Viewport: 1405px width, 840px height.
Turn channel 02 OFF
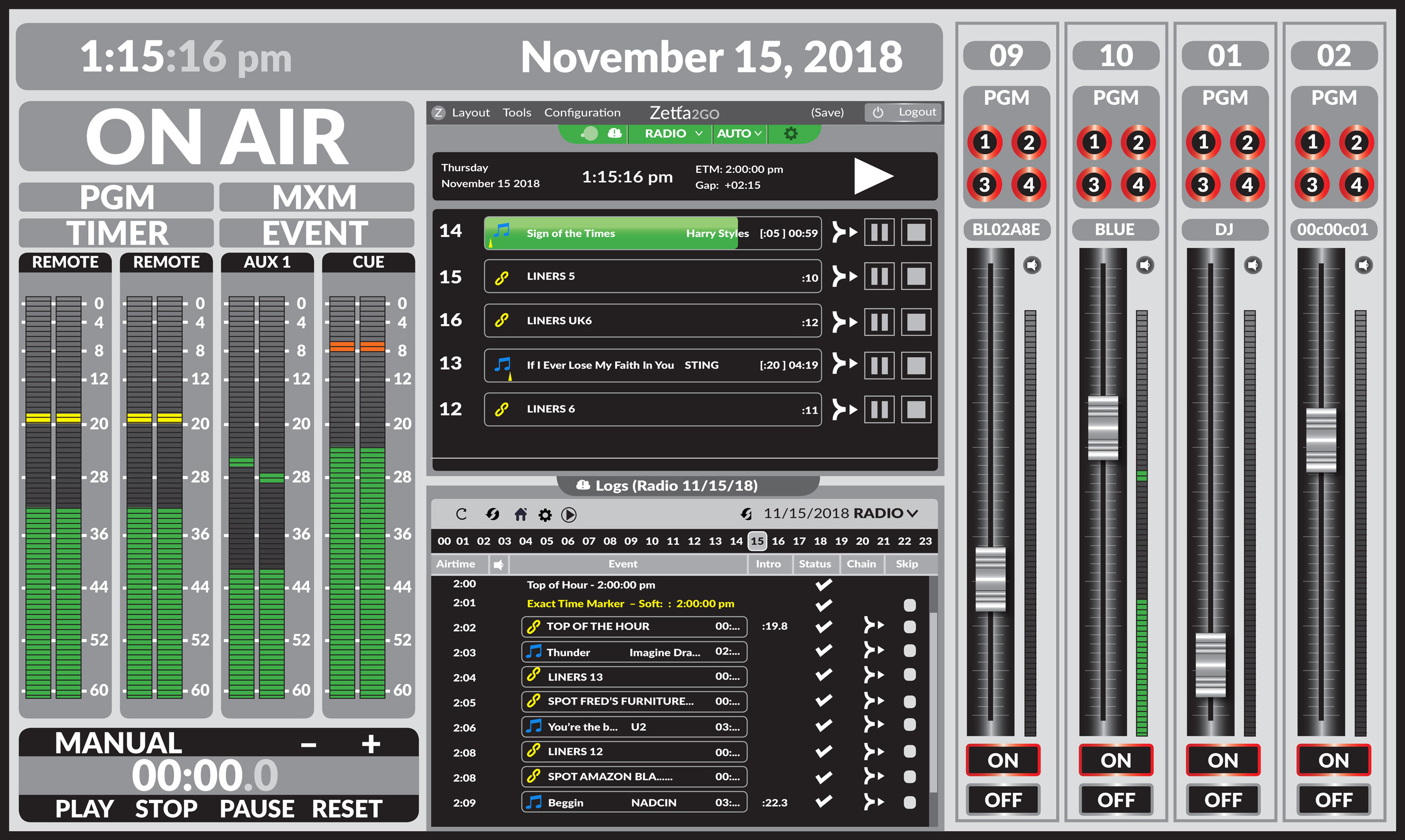click(x=1334, y=800)
